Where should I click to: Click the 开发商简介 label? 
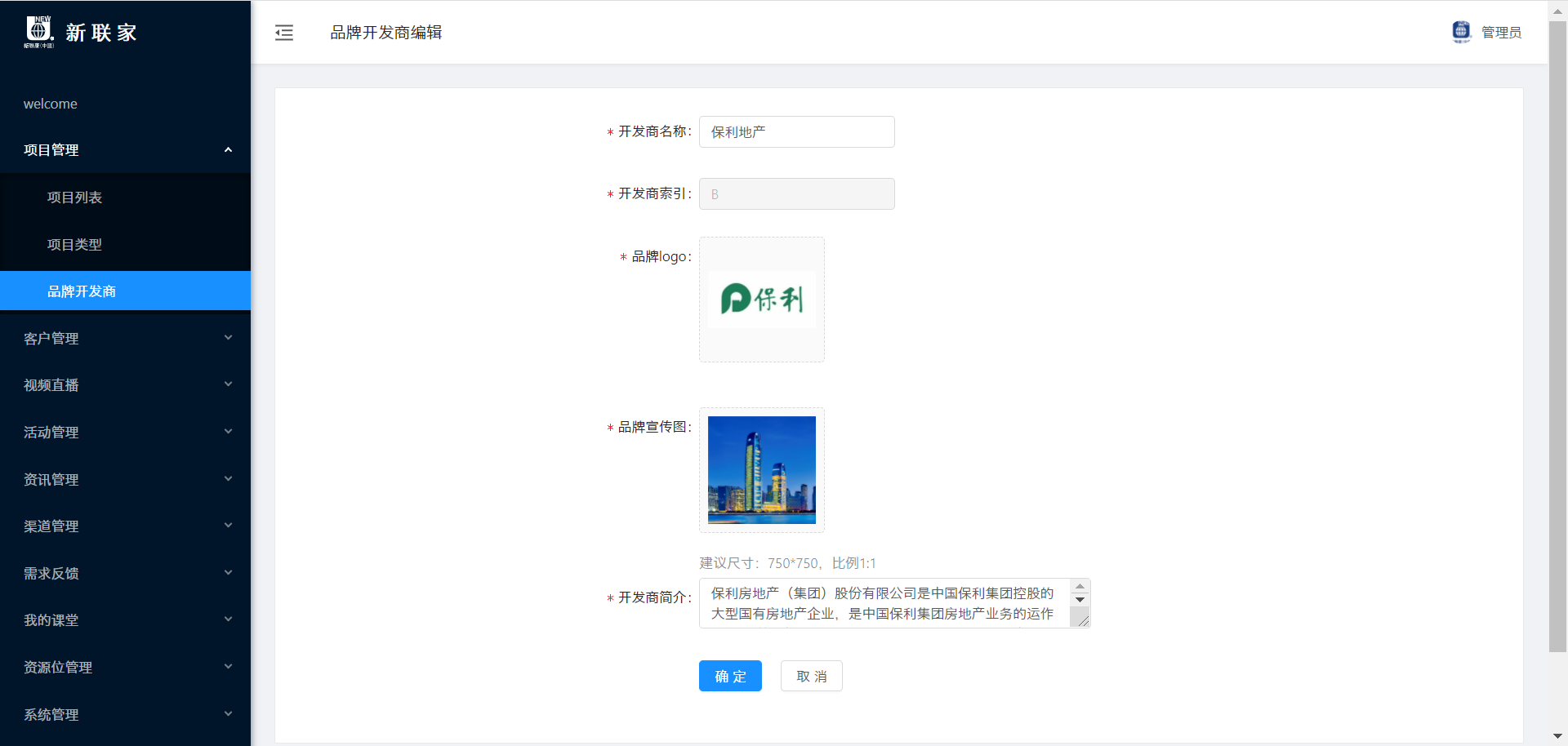click(x=654, y=597)
